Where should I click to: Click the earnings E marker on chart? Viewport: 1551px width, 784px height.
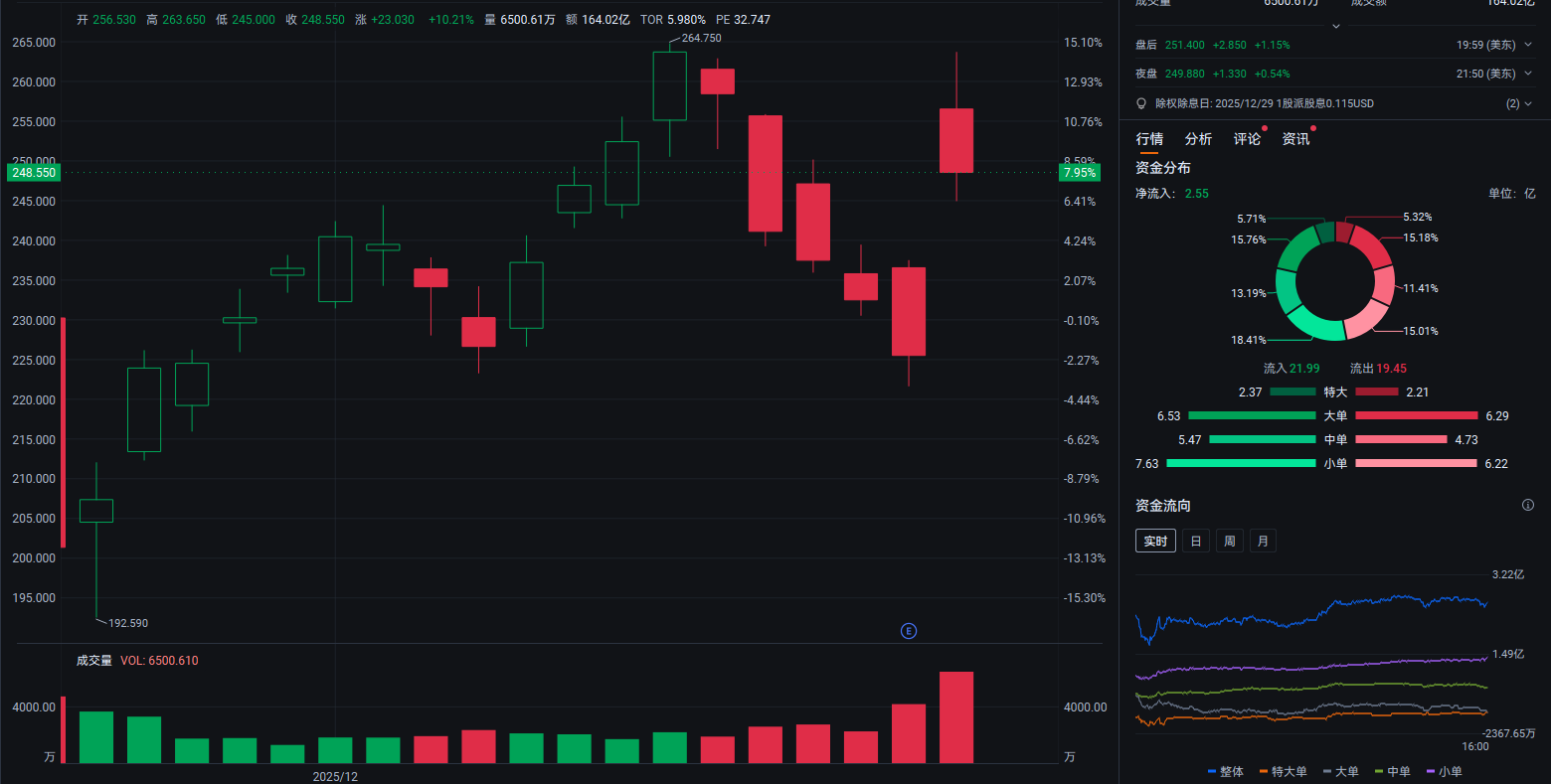(x=908, y=631)
